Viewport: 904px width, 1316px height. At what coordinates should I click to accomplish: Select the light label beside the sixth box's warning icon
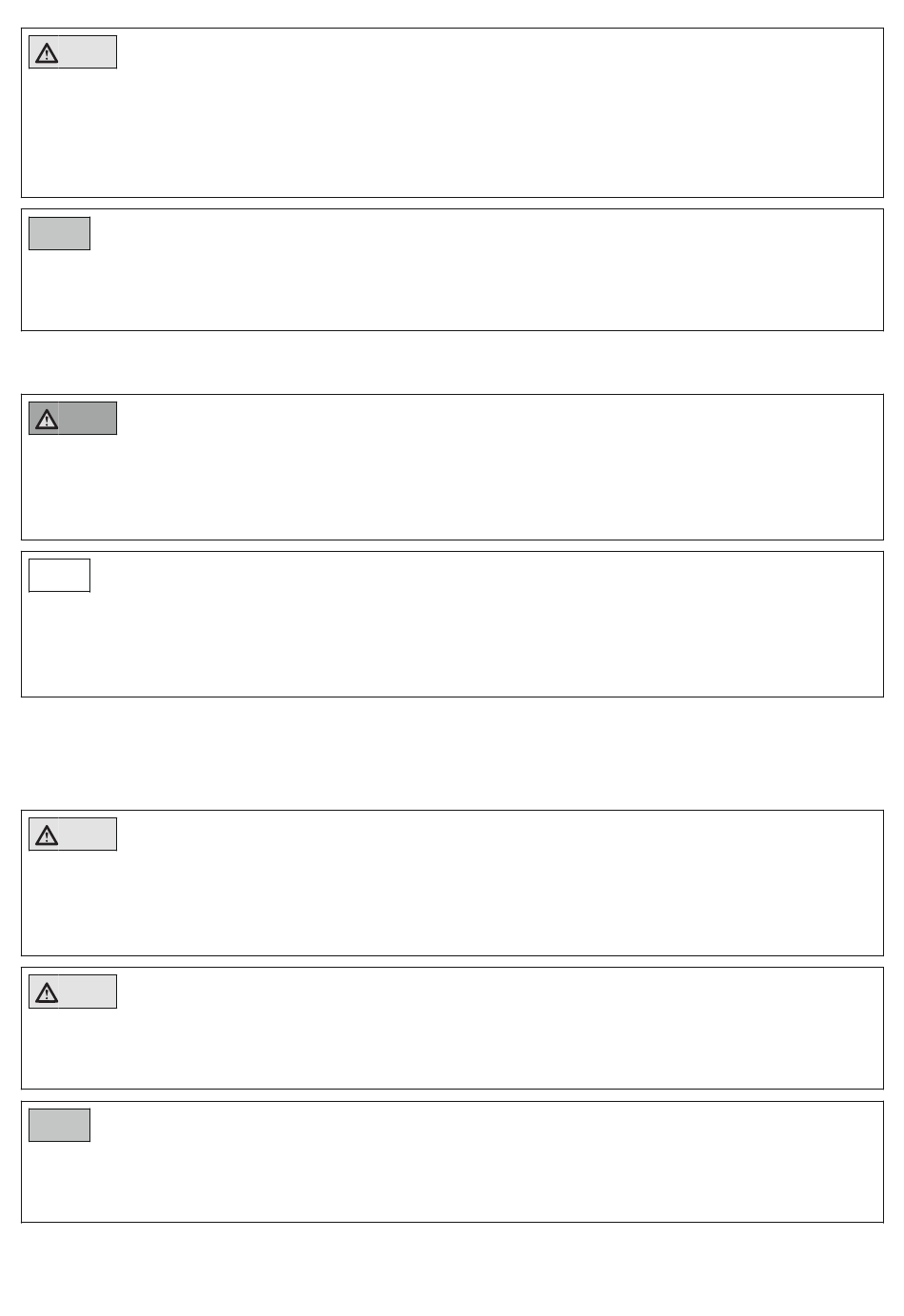point(88,992)
